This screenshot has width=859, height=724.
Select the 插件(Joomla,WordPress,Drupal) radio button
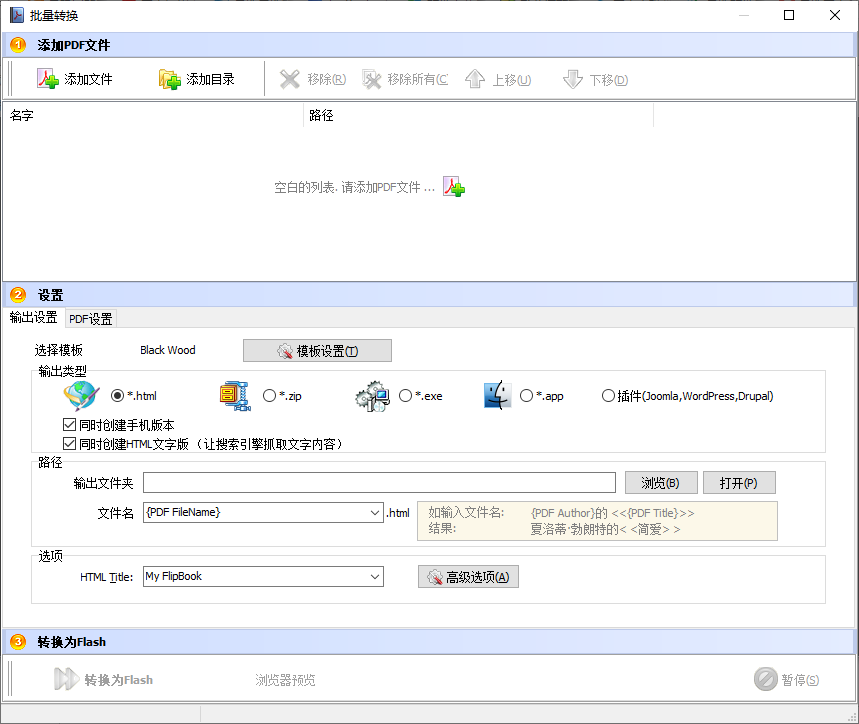(x=608, y=395)
